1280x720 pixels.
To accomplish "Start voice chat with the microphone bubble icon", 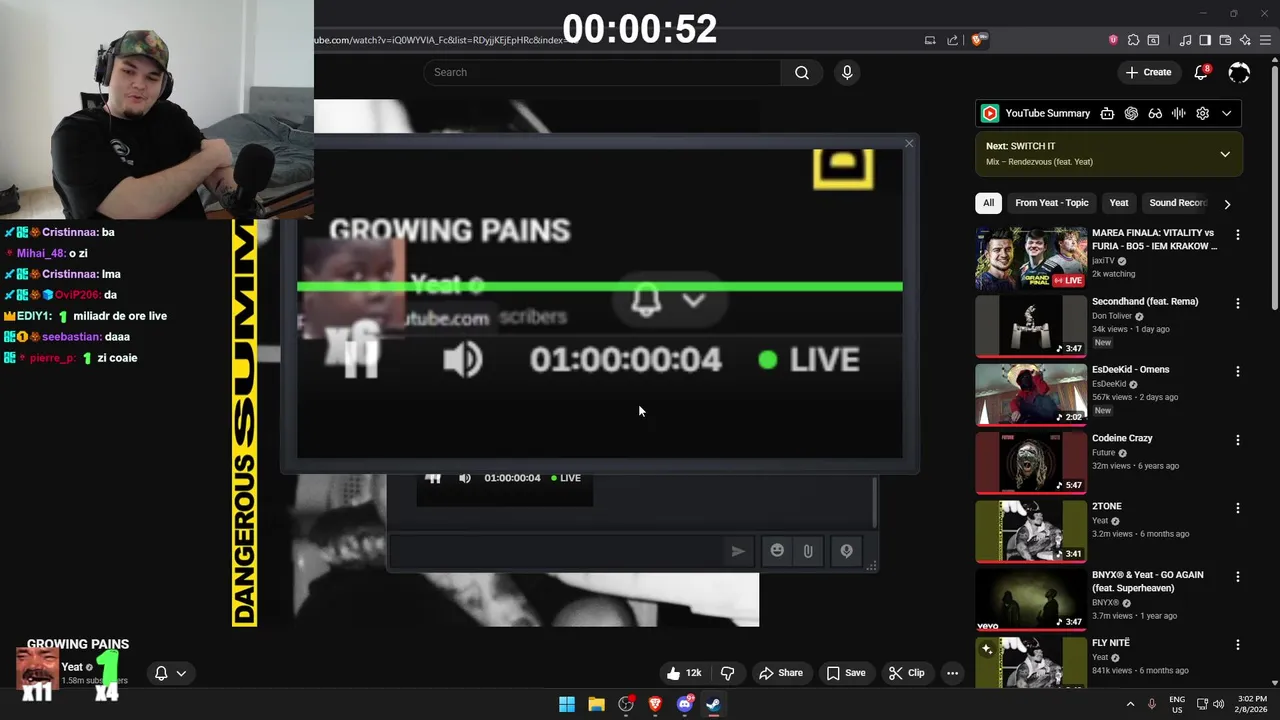I will click(846, 551).
